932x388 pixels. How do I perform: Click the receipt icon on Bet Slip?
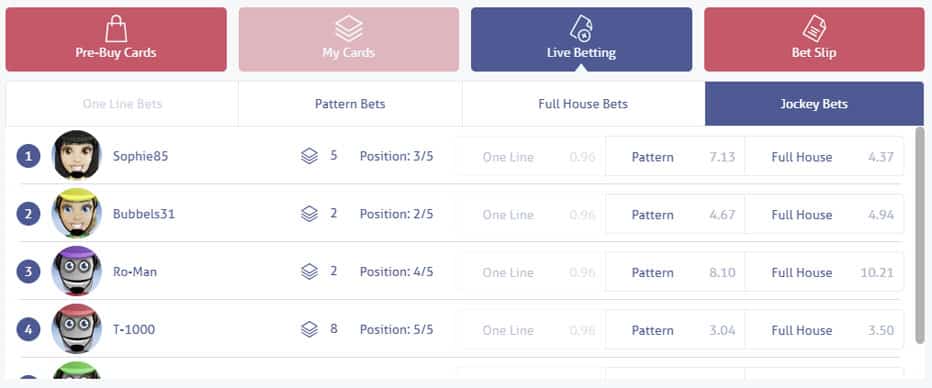coord(814,29)
